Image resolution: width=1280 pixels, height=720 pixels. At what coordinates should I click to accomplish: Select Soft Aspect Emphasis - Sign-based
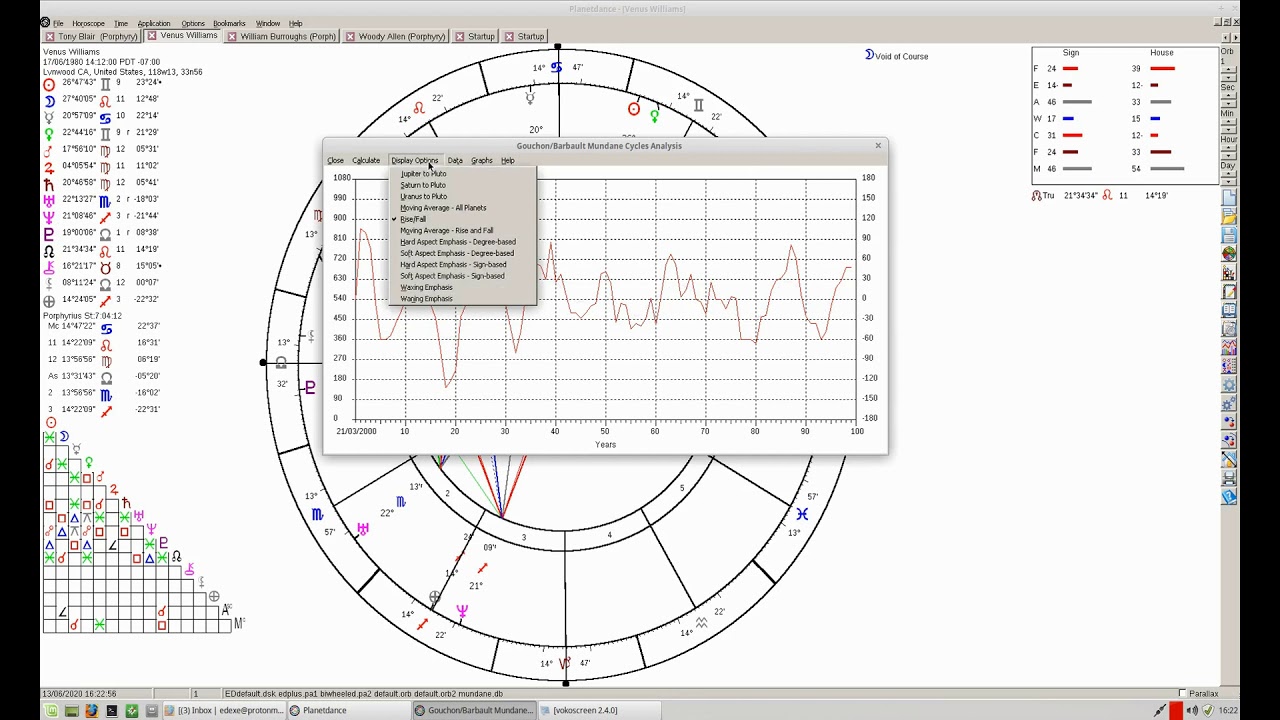tap(452, 276)
